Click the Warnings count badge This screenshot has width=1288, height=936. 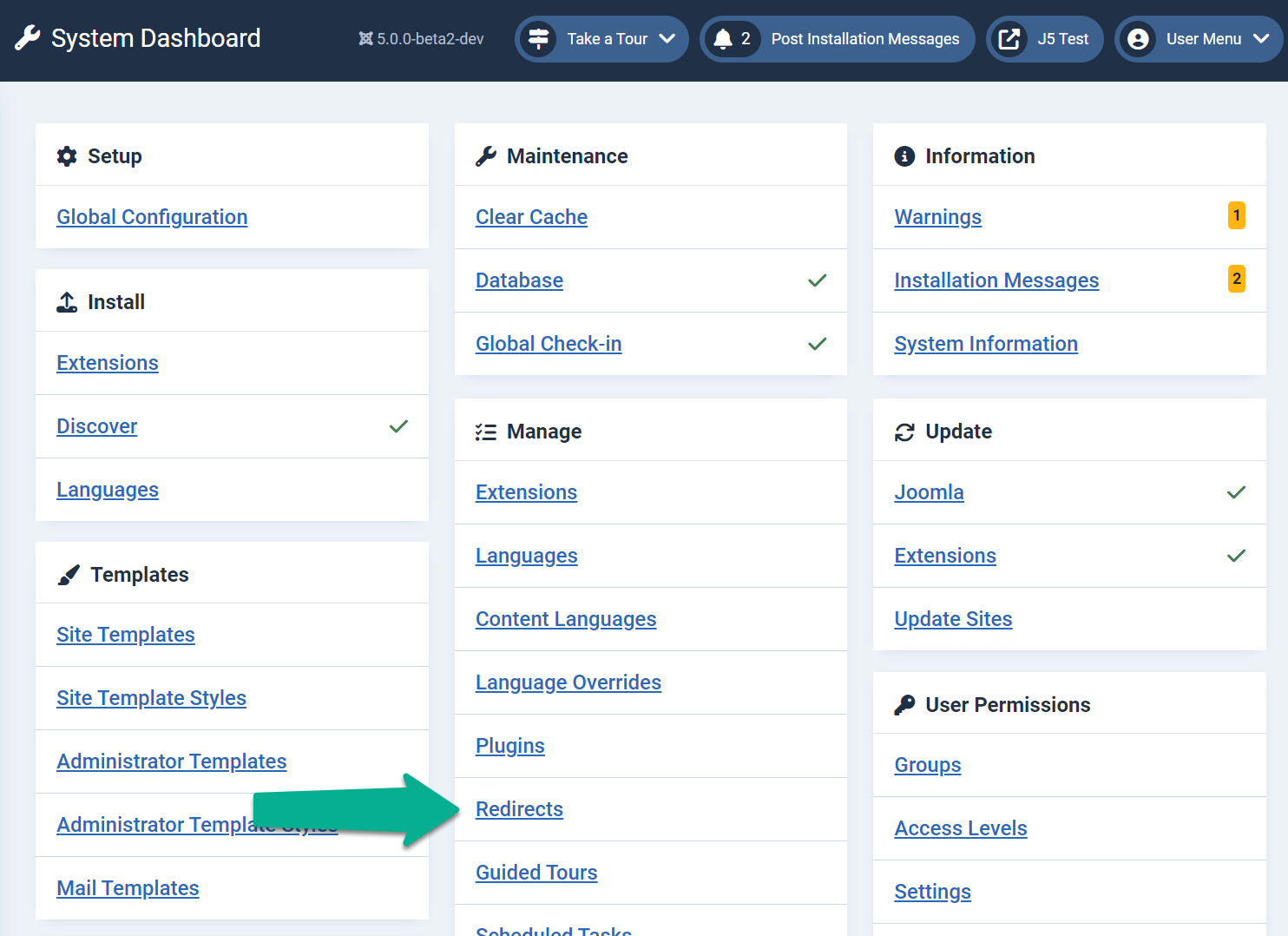tap(1237, 215)
